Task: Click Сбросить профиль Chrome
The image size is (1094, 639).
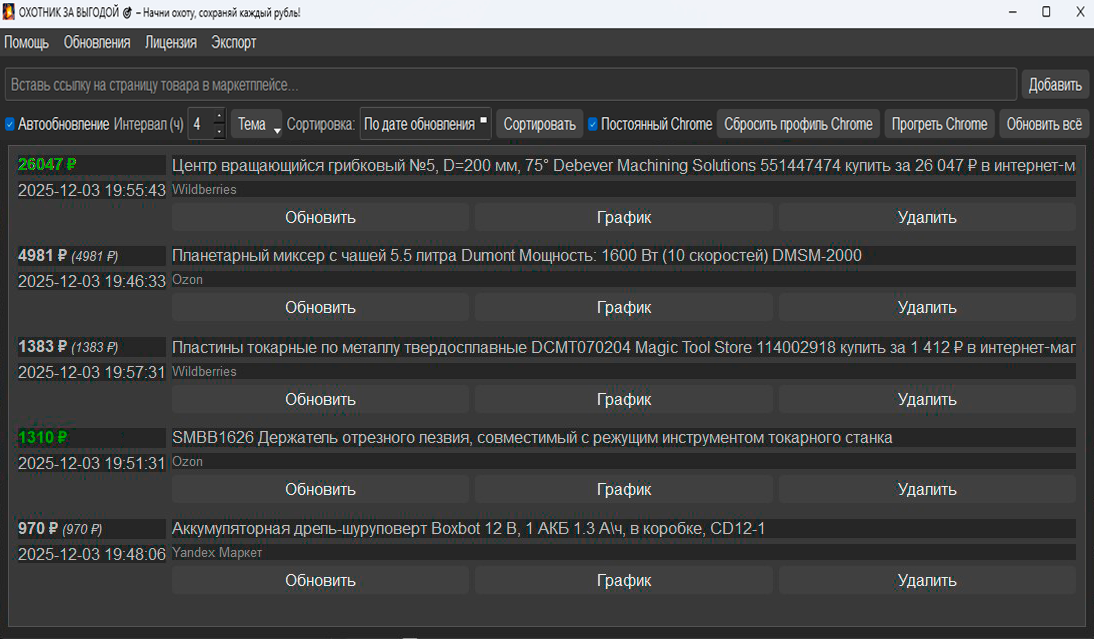Action: click(798, 125)
